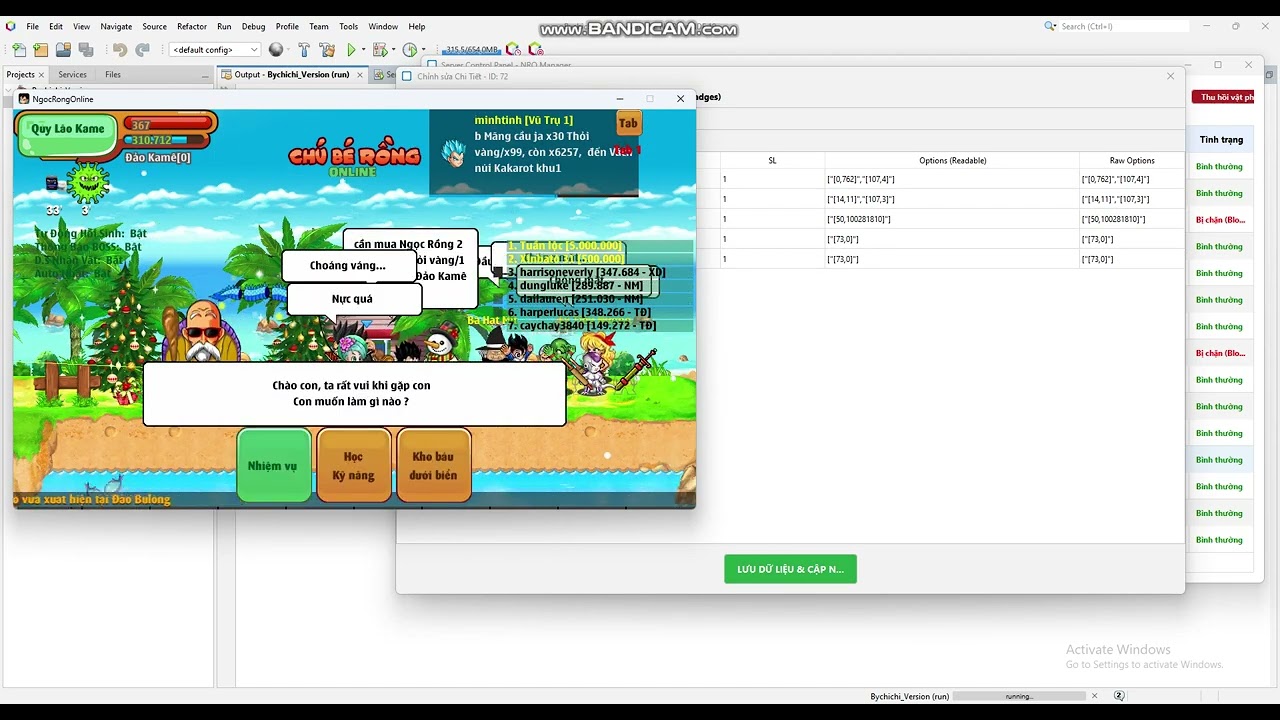This screenshot has height=720, width=1280.
Task: Click the first garbage collection profiler icon
Action: [x=513, y=49]
